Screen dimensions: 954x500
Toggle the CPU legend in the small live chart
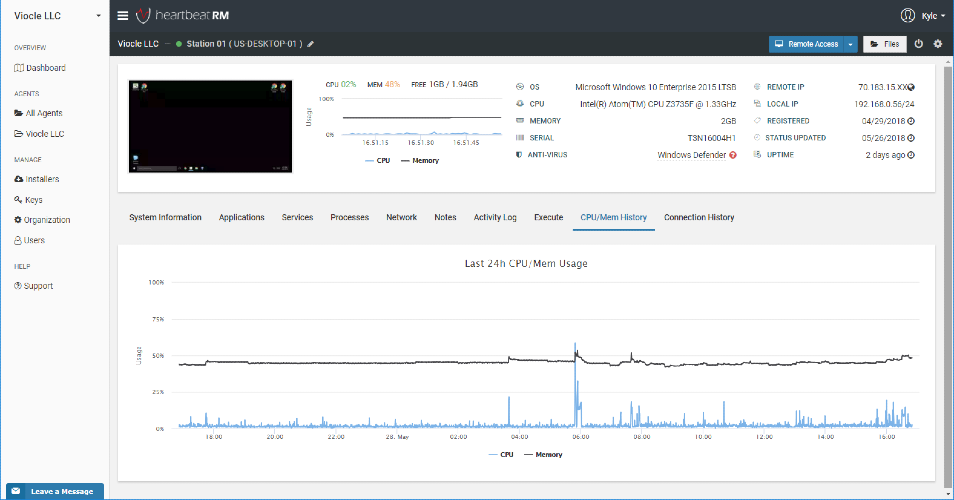(378, 161)
